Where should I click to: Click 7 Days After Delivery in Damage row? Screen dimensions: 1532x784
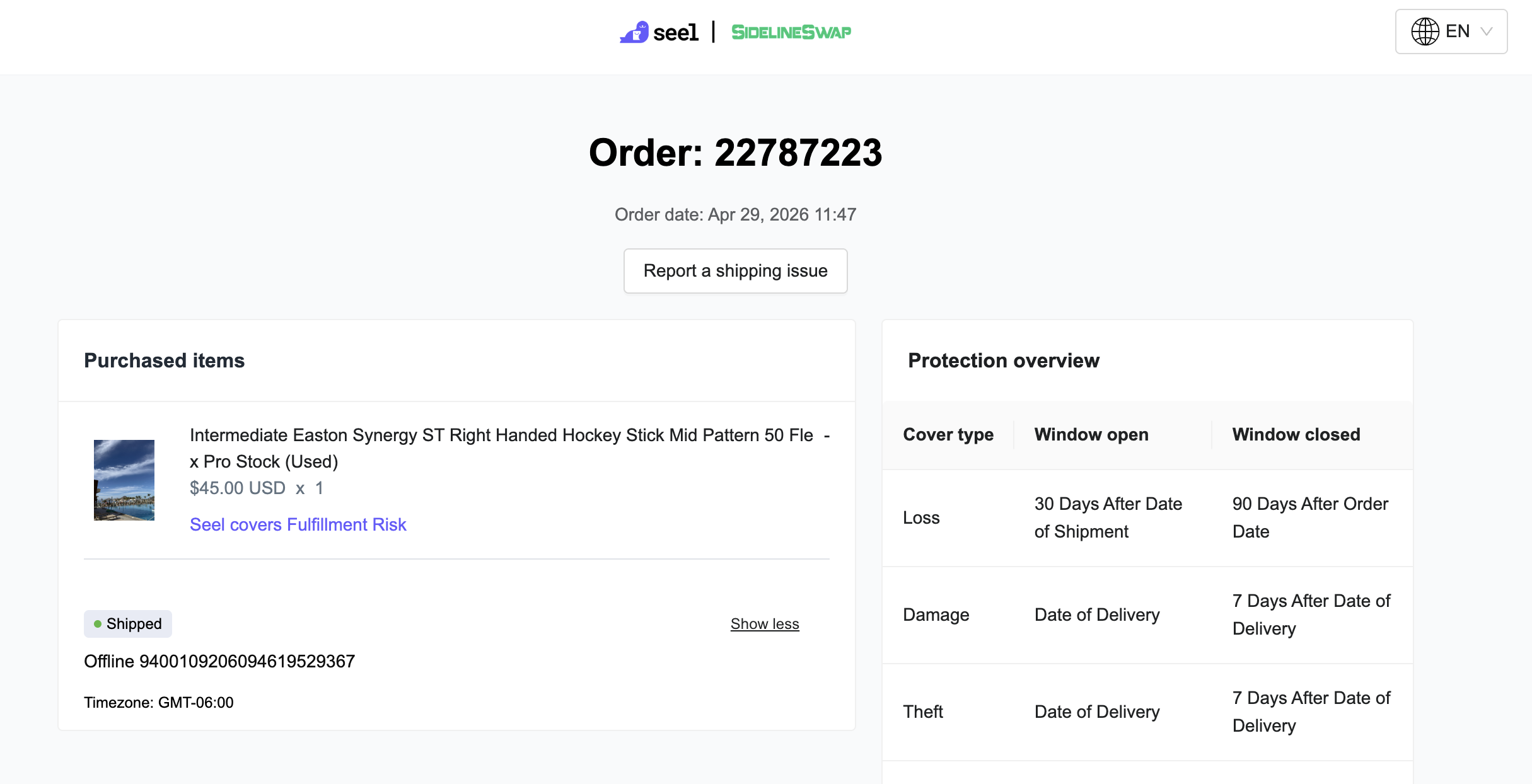point(1311,615)
